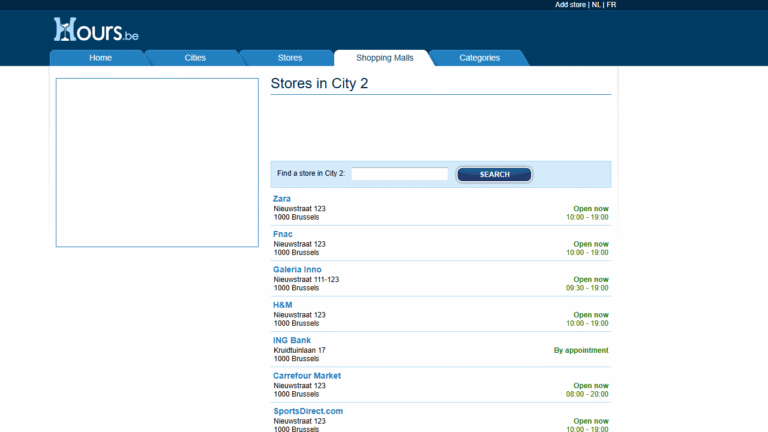Switch language to FR
The height and width of the screenshot is (432, 768).
pos(611,5)
